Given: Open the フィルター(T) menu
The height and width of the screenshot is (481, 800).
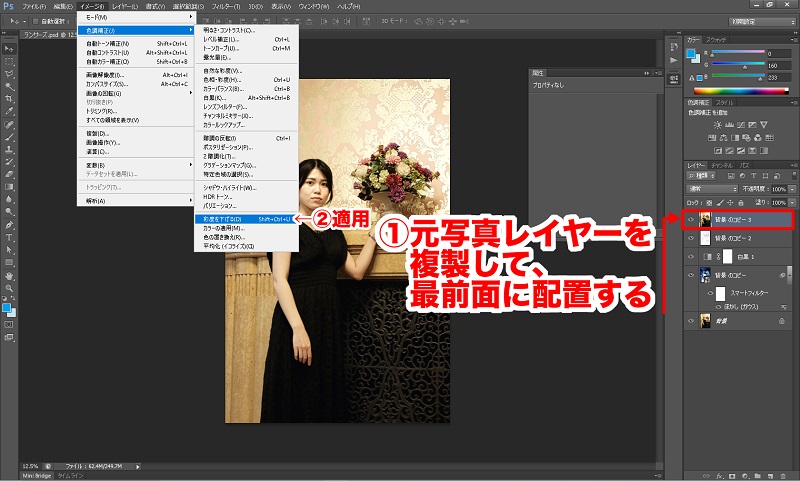Looking at the screenshot, I should (226, 7).
